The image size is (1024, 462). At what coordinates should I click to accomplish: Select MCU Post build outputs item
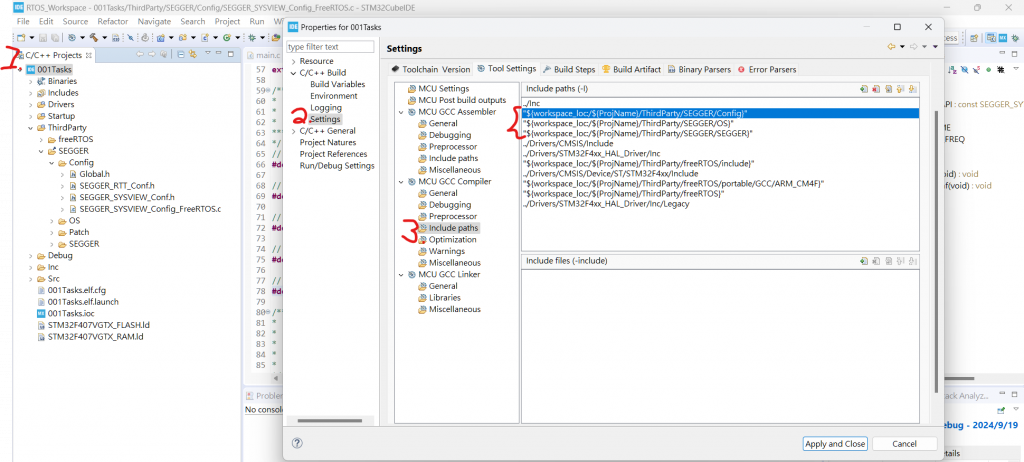462,100
